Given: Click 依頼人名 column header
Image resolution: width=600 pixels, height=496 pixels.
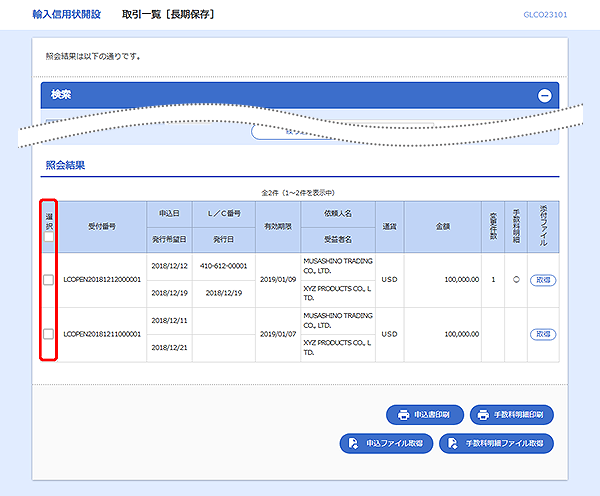Looking at the screenshot, I should click(338, 214).
